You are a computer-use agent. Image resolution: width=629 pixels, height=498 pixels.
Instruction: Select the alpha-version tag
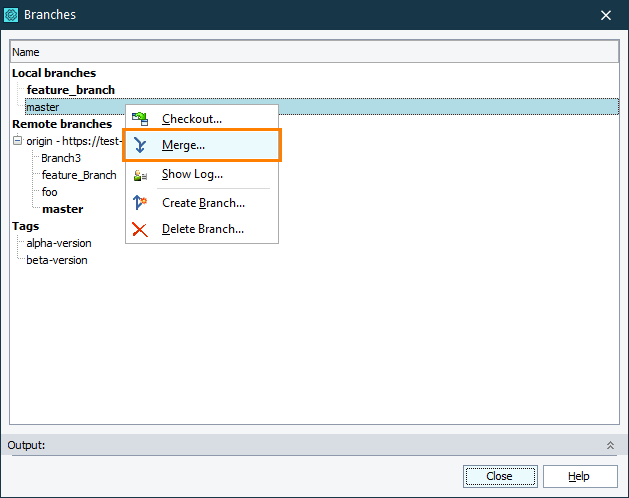59,243
